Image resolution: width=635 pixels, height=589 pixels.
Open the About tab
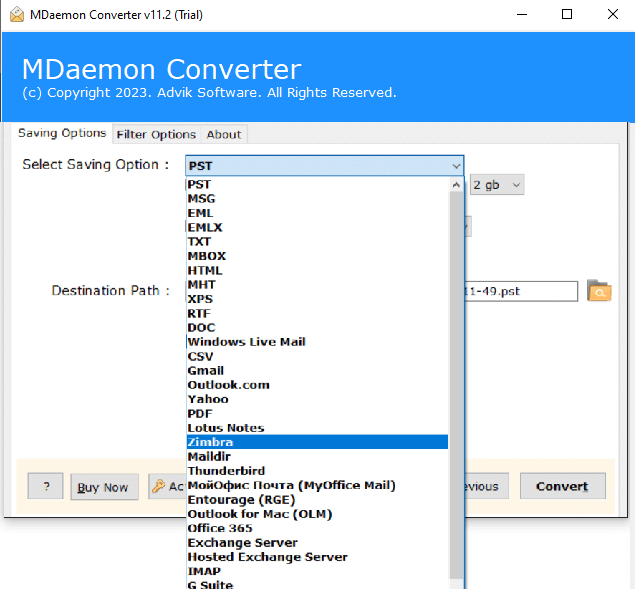[224, 134]
